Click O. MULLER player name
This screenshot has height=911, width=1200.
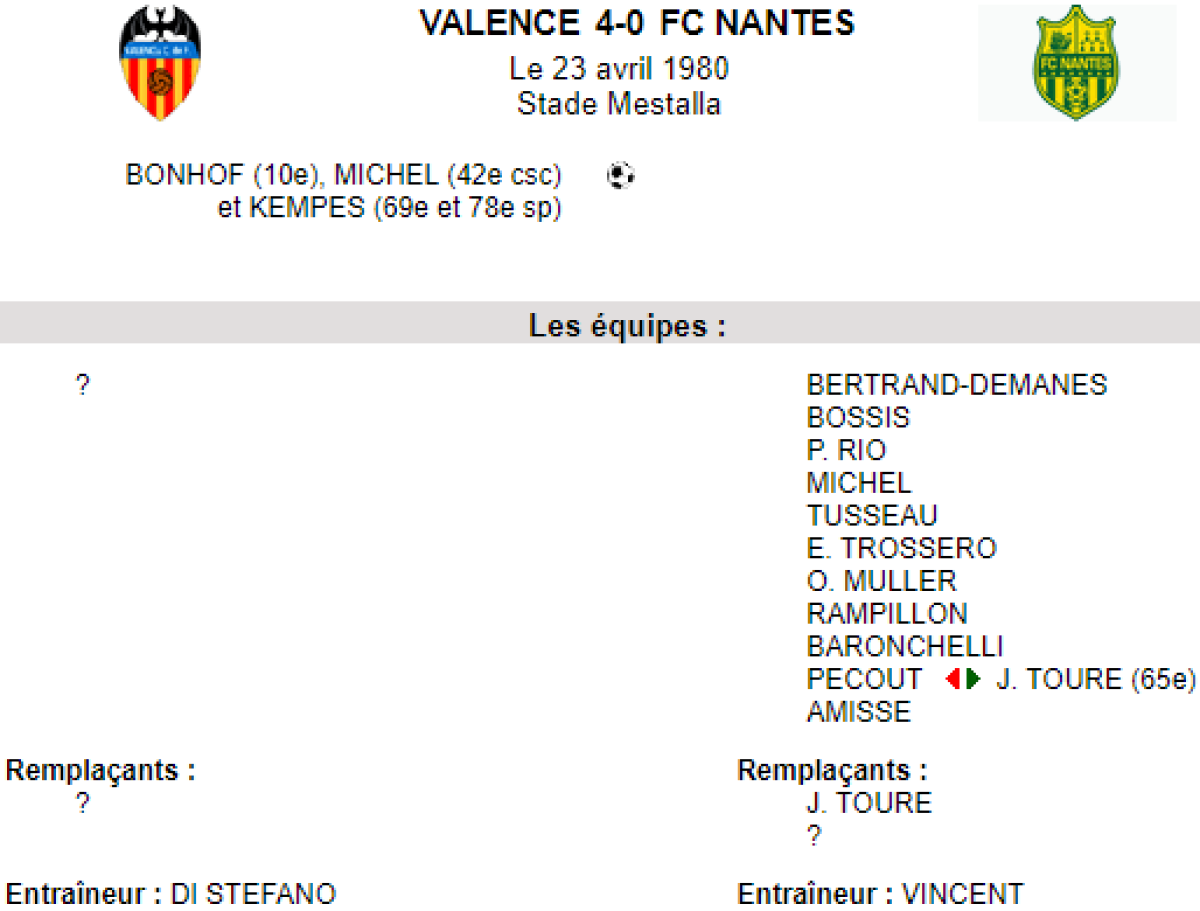tap(881, 581)
